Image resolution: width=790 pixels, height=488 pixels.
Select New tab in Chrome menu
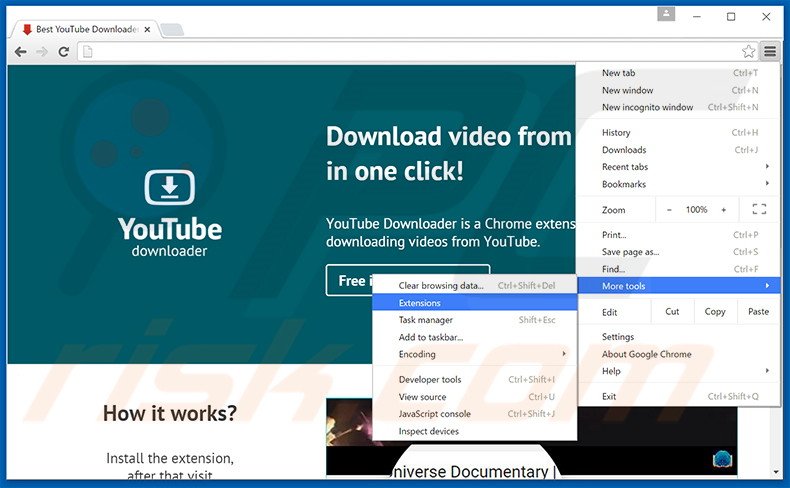(679, 73)
